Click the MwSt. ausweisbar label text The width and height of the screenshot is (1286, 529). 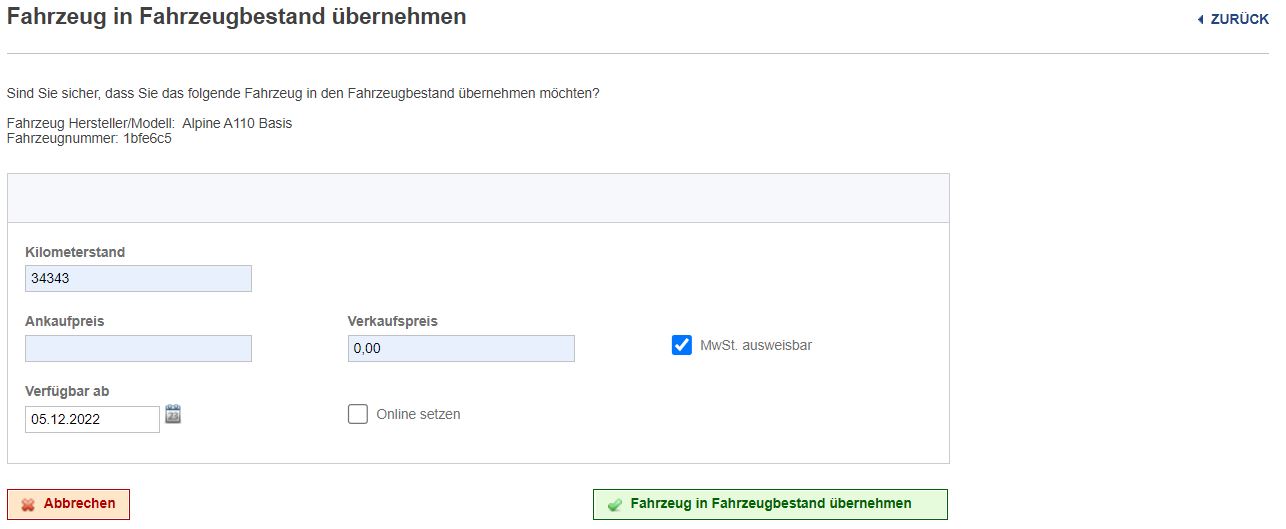(756, 345)
